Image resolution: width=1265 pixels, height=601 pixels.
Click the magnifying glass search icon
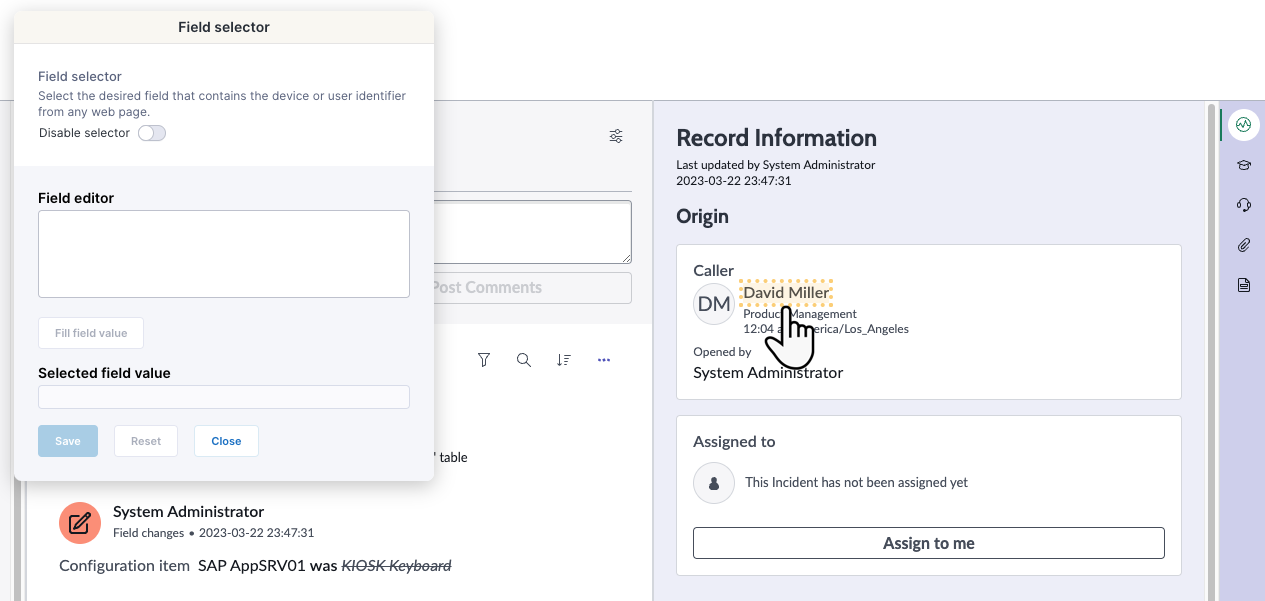(x=524, y=360)
